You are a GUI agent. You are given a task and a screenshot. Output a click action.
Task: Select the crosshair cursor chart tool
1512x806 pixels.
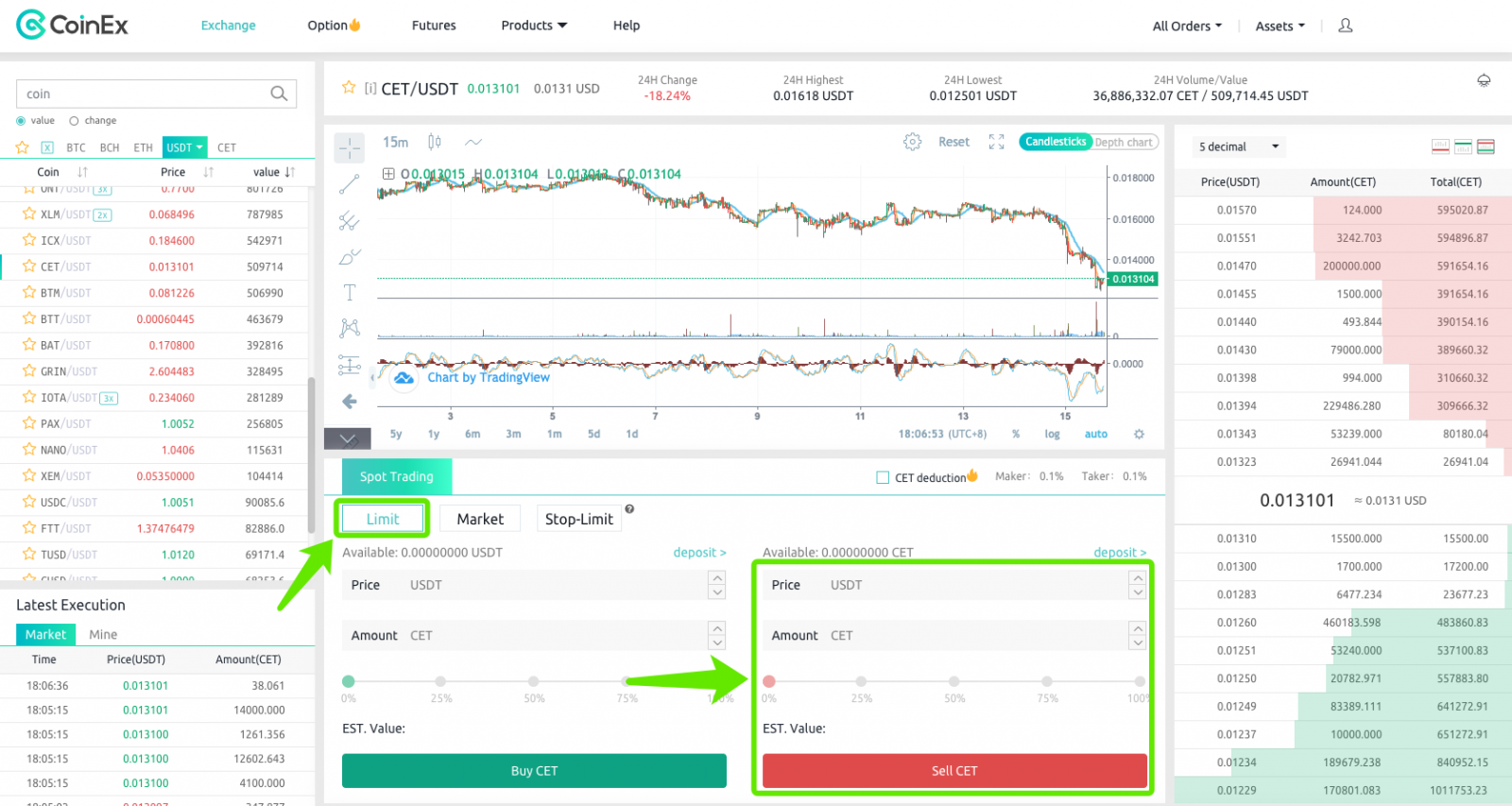point(350,147)
